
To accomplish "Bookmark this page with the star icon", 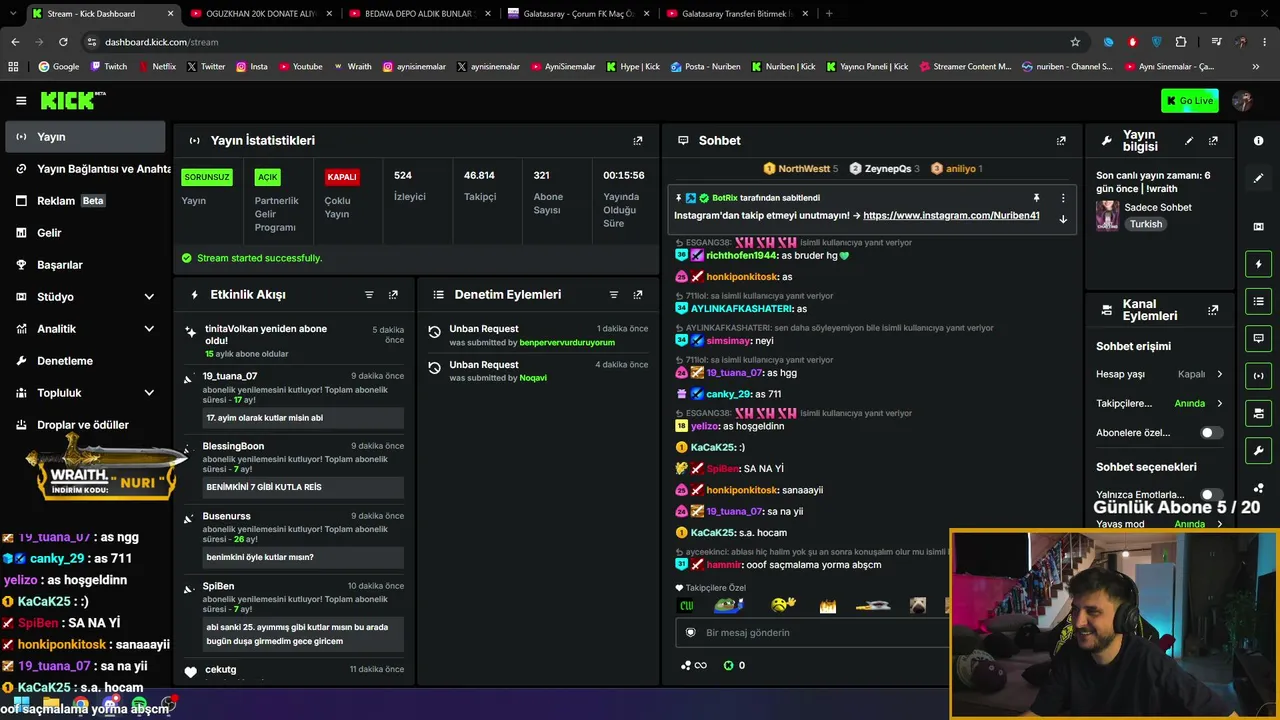I will [x=1075, y=42].
